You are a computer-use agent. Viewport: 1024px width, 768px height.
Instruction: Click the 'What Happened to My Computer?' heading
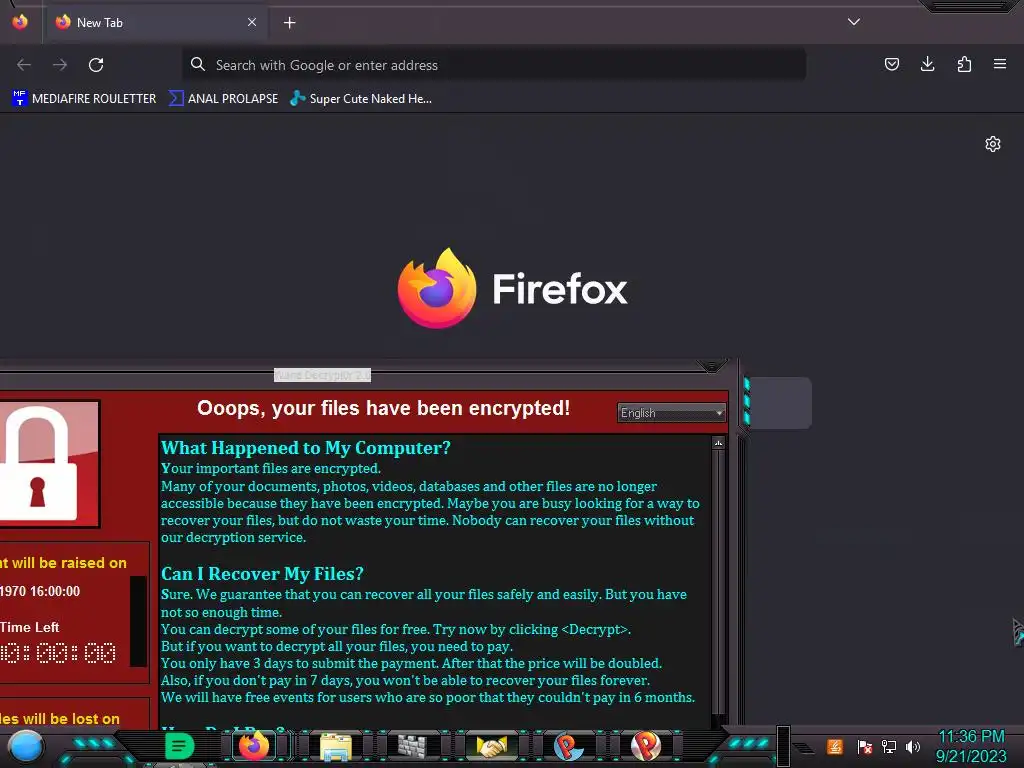point(306,448)
